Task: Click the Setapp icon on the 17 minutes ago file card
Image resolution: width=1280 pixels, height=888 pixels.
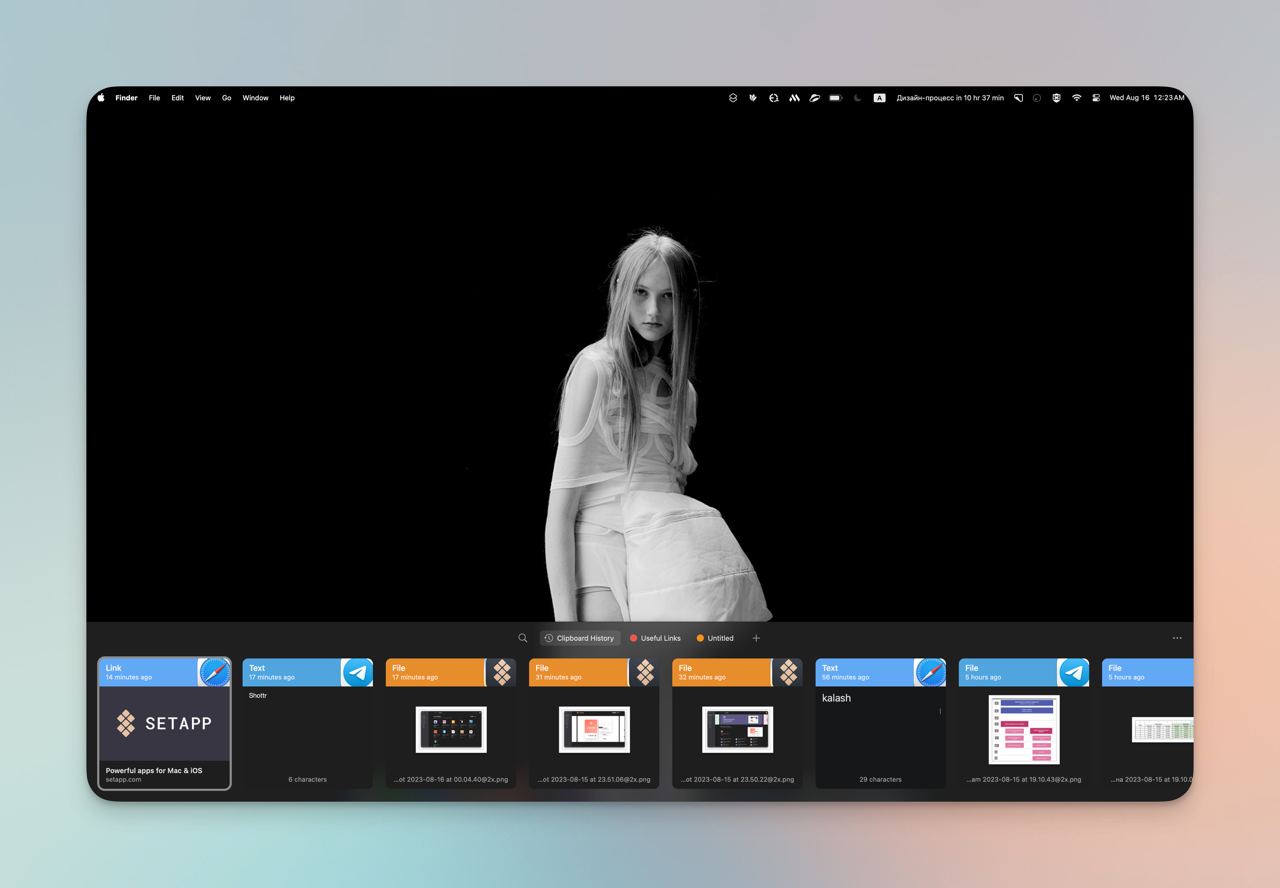Action: tap(501, 672)
